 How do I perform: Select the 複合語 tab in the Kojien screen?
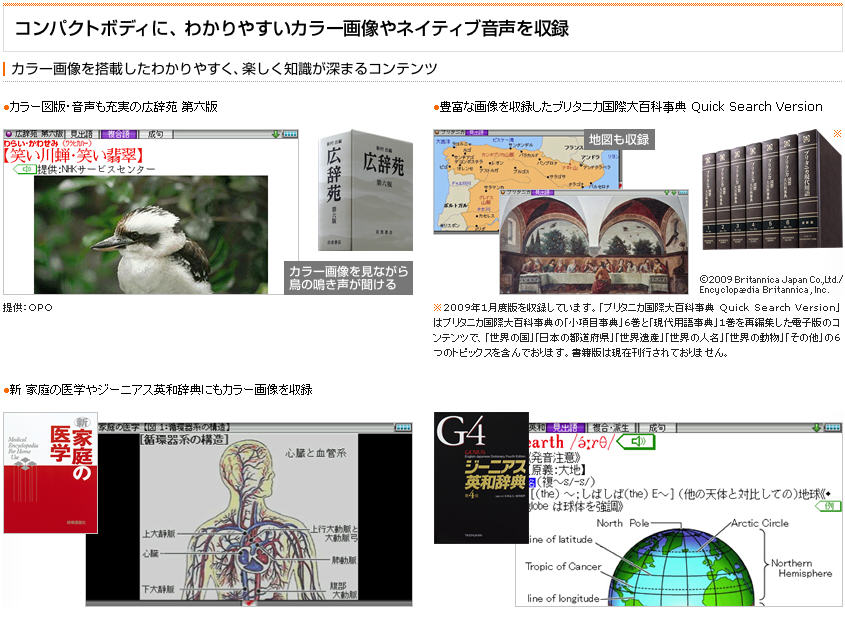tap(119, 134)
